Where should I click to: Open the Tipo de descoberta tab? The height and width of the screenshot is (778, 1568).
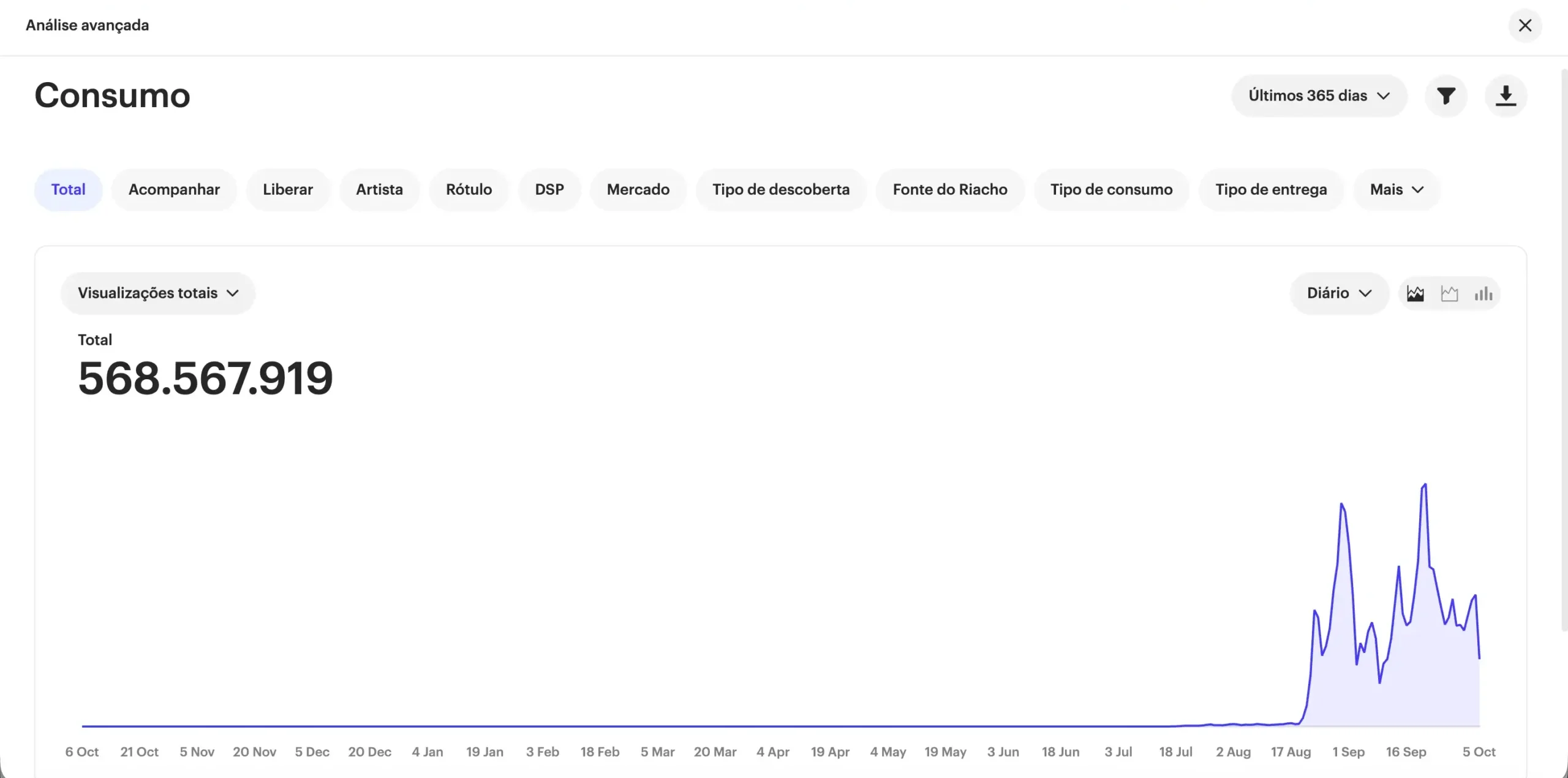pos(781,189)
